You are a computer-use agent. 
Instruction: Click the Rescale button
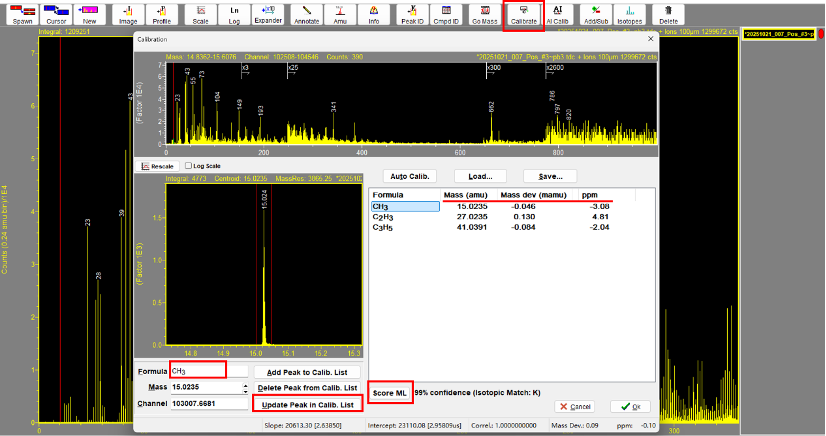click(x=158, y=166)
